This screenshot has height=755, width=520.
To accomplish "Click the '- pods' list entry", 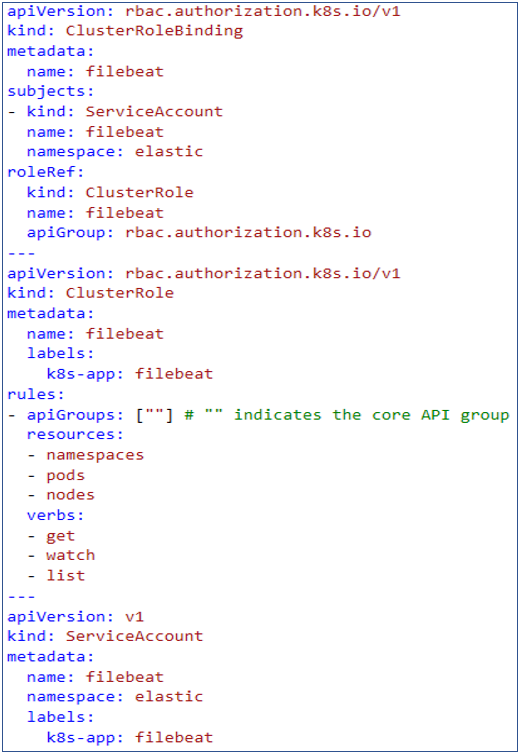I will (x=56, y=476).
